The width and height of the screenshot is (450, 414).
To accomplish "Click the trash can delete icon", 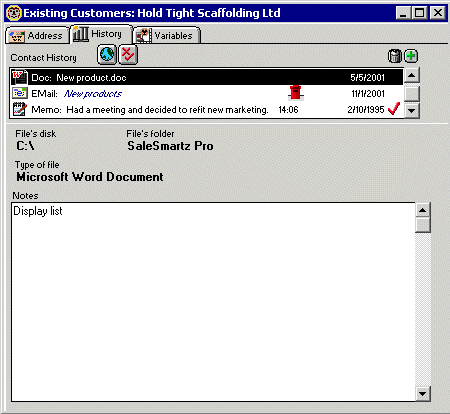I will point(395,56).
